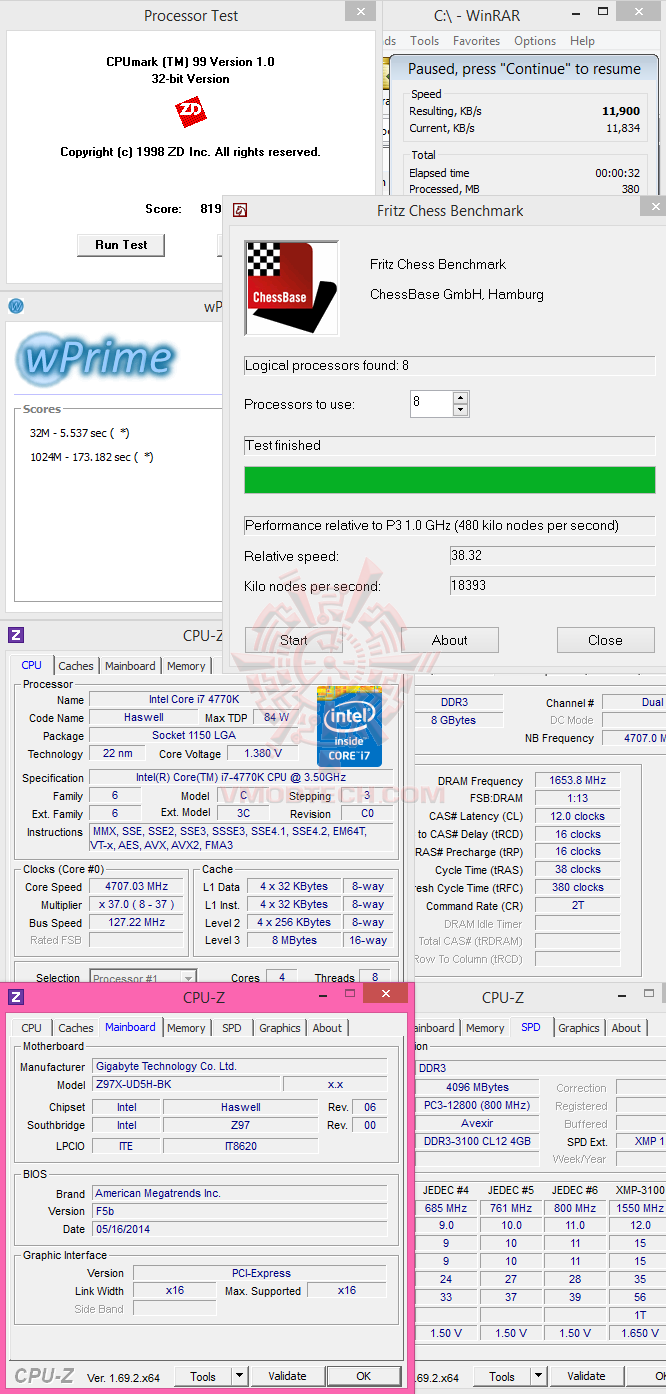Open Memory tab in the CPU-Z SPD window

click(485, 1028)
